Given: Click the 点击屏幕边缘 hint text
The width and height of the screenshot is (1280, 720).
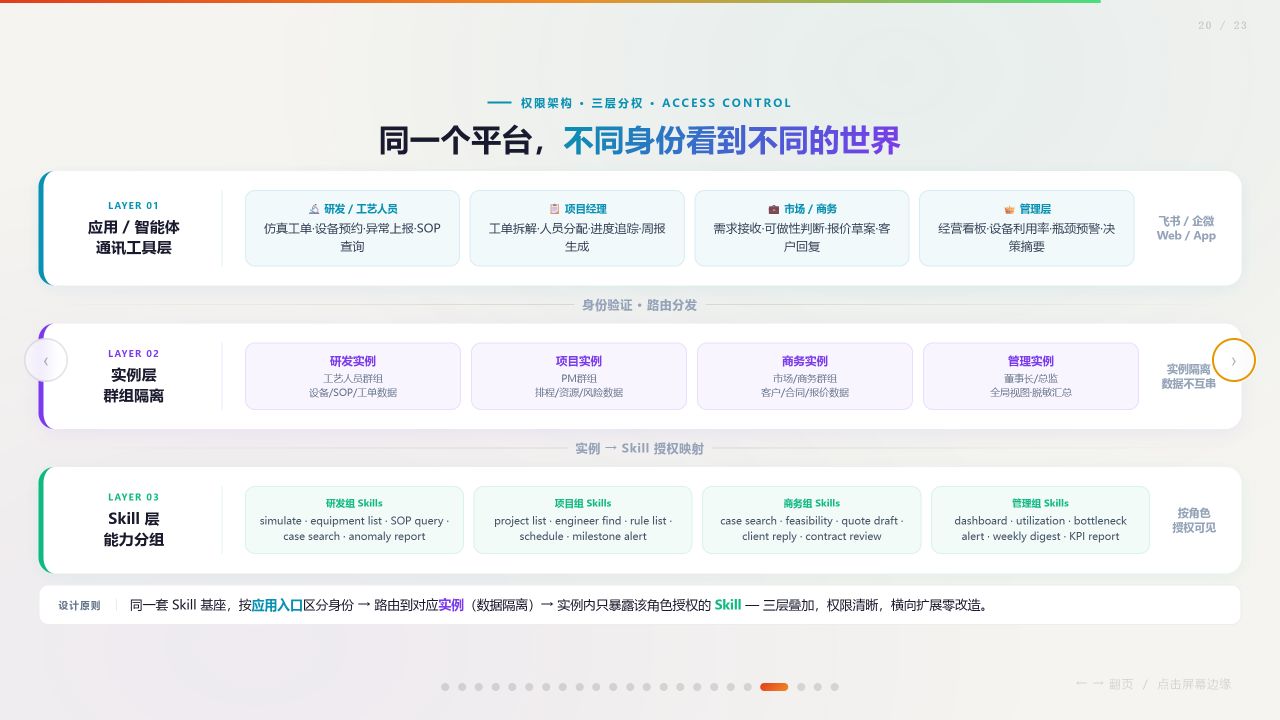Looking at the screenshot, I should tap(1194, 684).
